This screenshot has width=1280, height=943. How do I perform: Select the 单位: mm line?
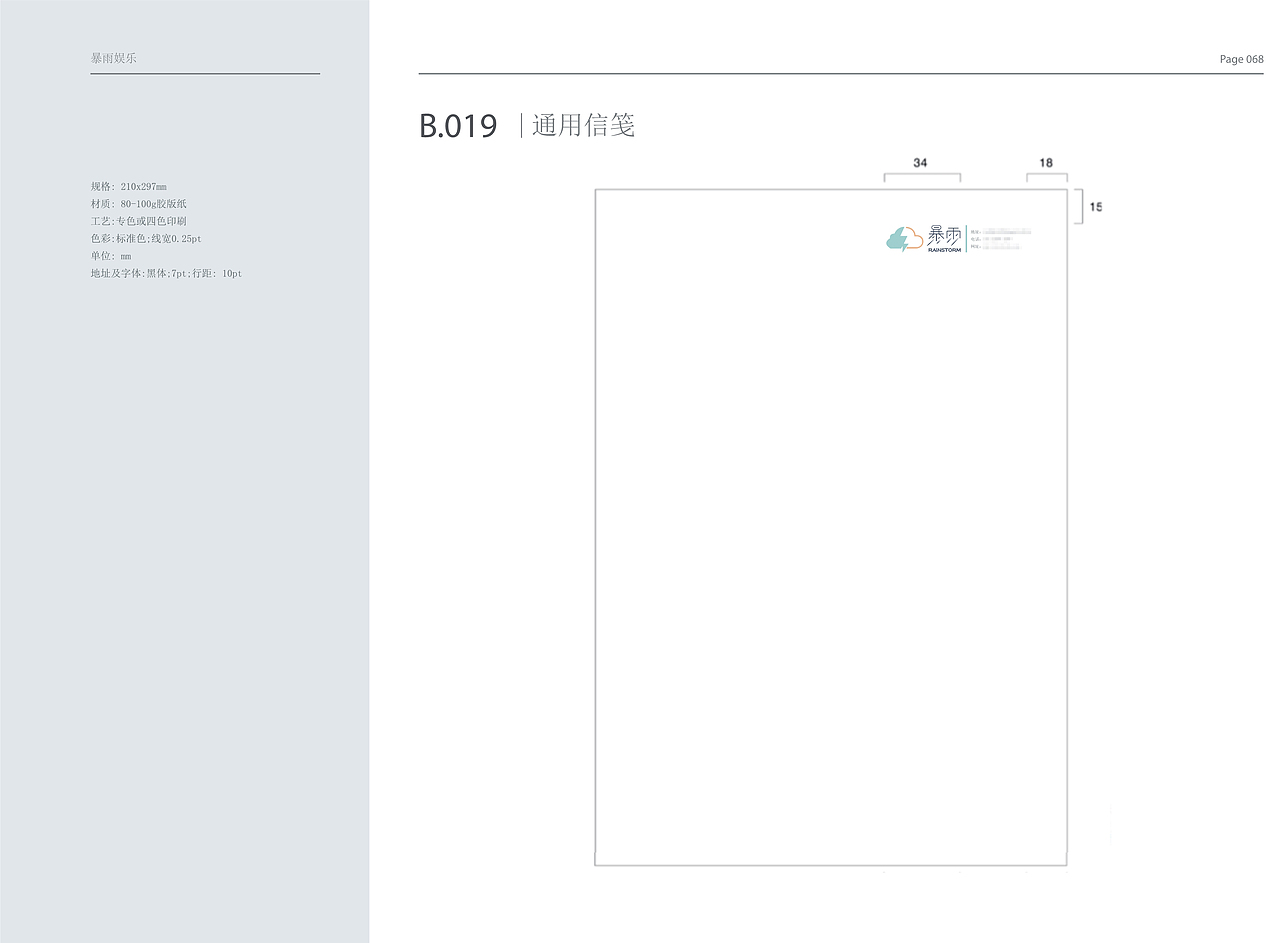click(111, 256)
